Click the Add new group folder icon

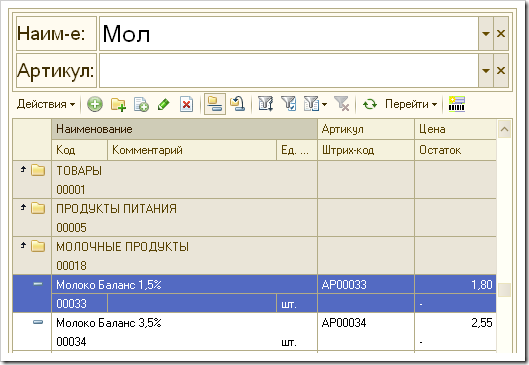[118, 104]
